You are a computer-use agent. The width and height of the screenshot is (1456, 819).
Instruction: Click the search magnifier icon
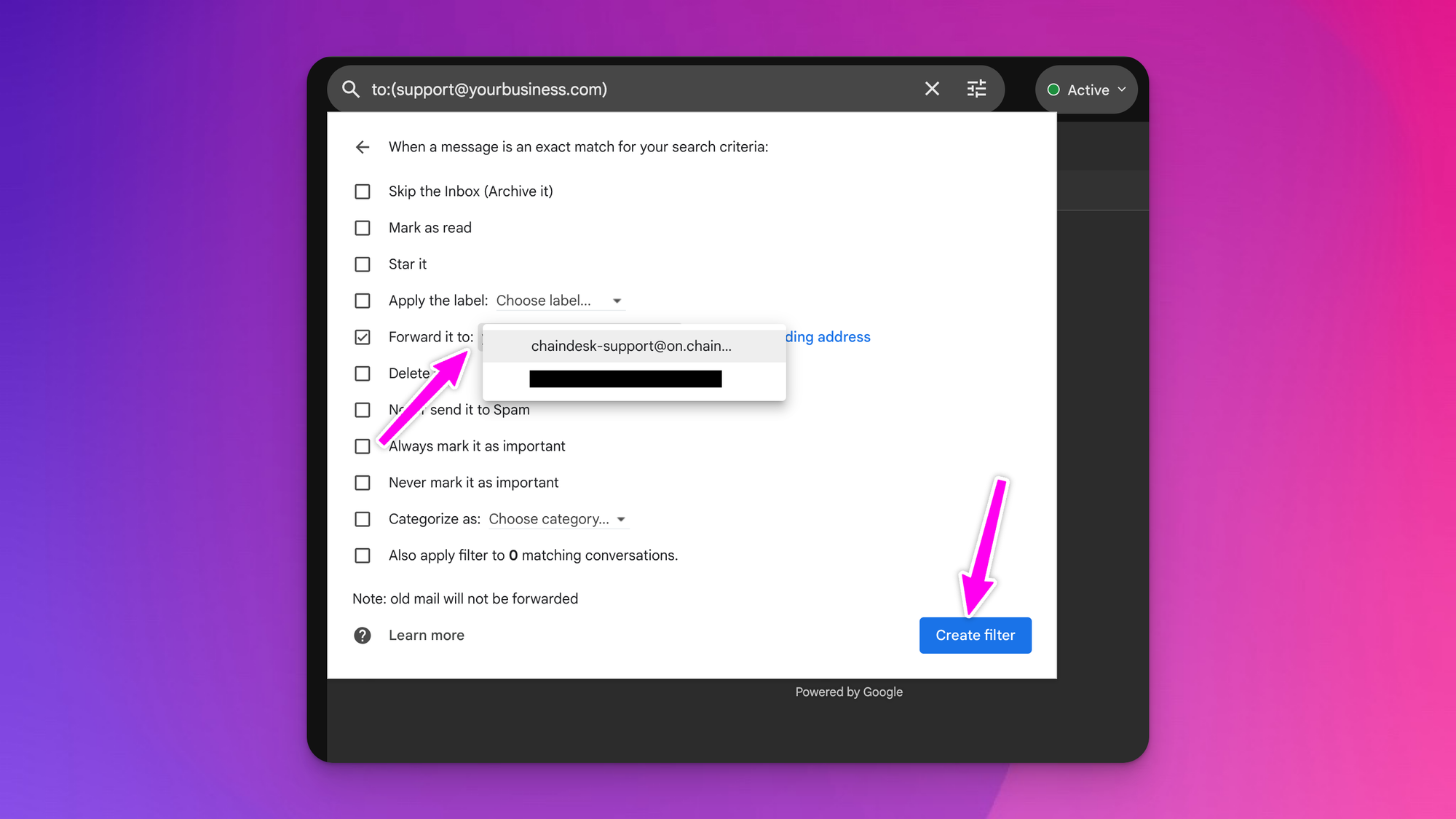click(351, 89)
